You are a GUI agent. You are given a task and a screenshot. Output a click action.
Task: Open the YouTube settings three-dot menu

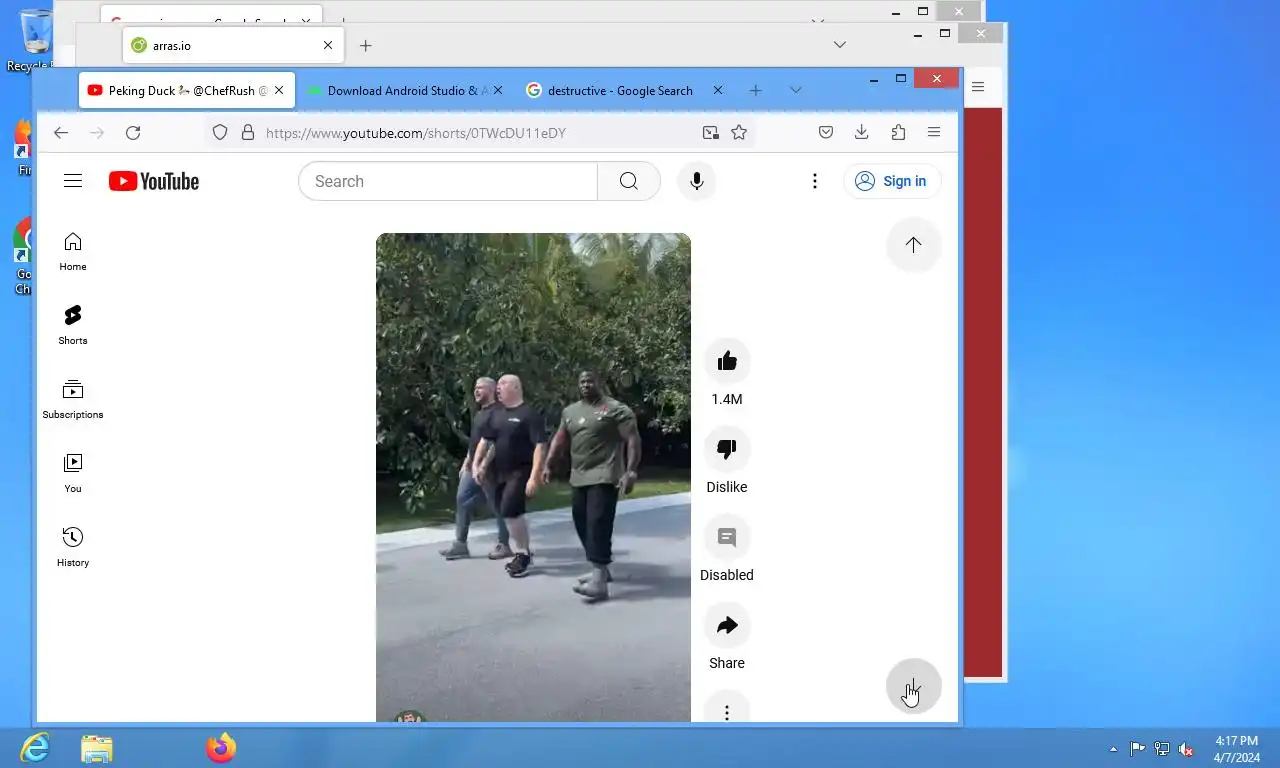815,181
